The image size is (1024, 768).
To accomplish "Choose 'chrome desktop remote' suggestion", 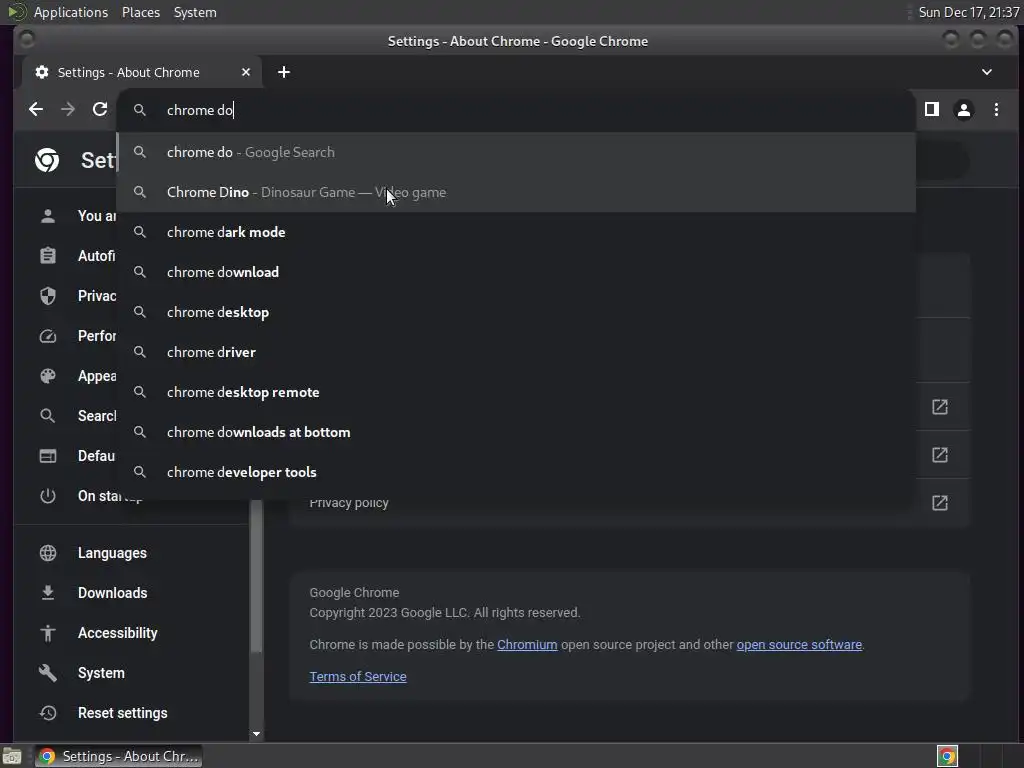I will (x=516, y=392).
